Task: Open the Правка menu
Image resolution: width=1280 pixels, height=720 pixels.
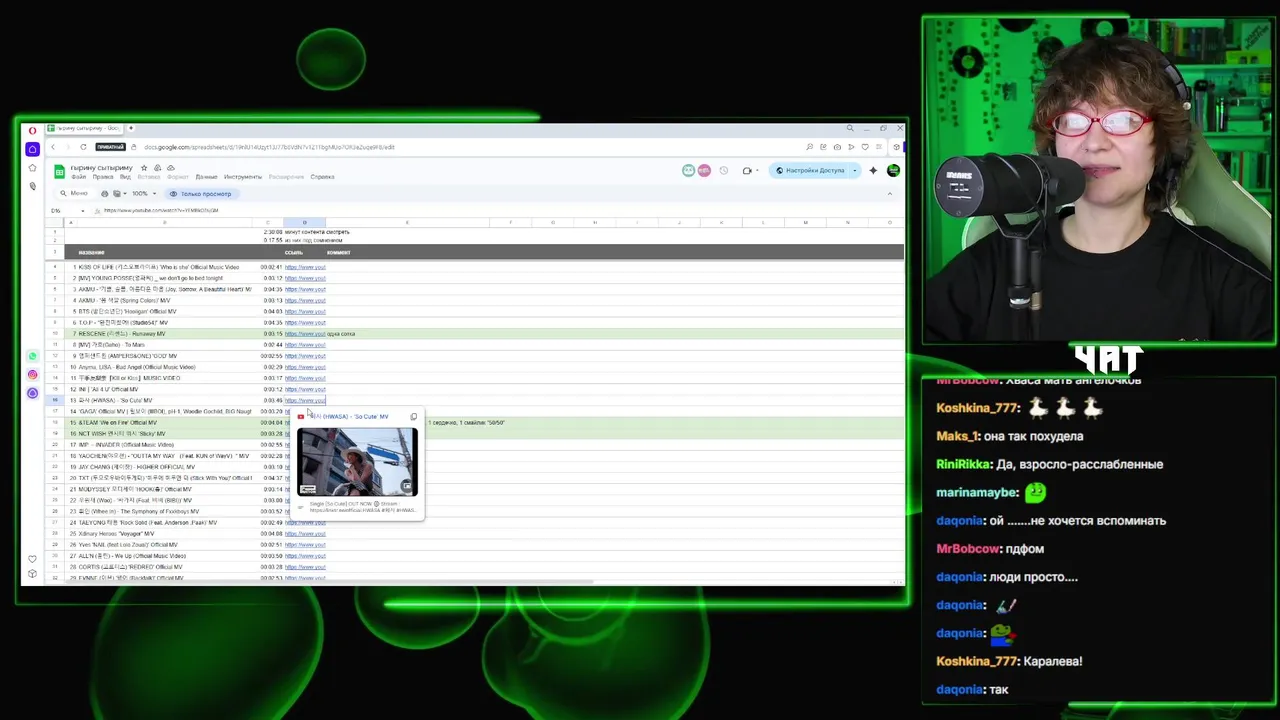Action: (102, 177)
